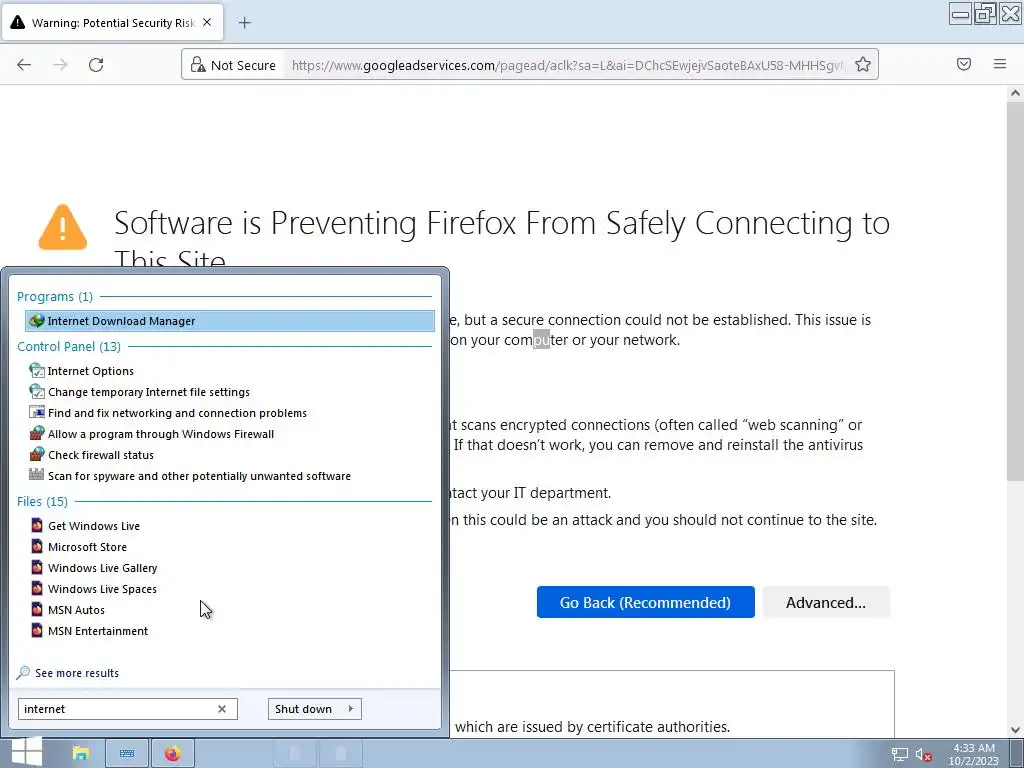Click the Get Windows Live file icon
1024x768 pixels.
(x=37, y=525)
